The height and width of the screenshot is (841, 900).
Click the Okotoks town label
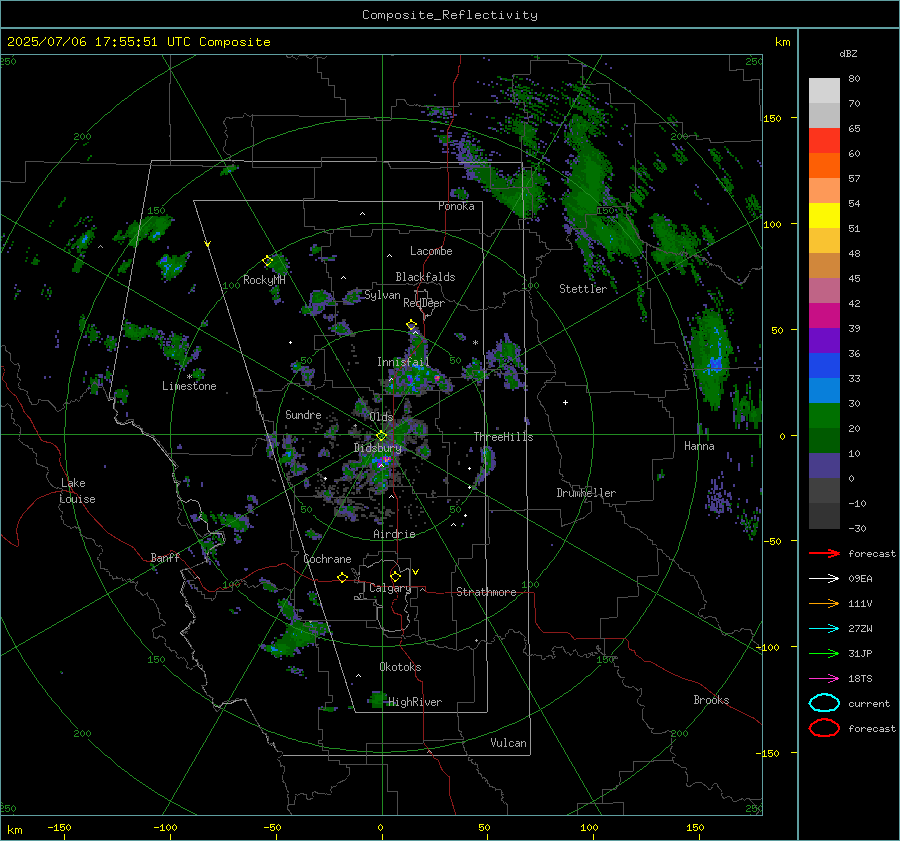pyautogui.click(x=400, y=667)
